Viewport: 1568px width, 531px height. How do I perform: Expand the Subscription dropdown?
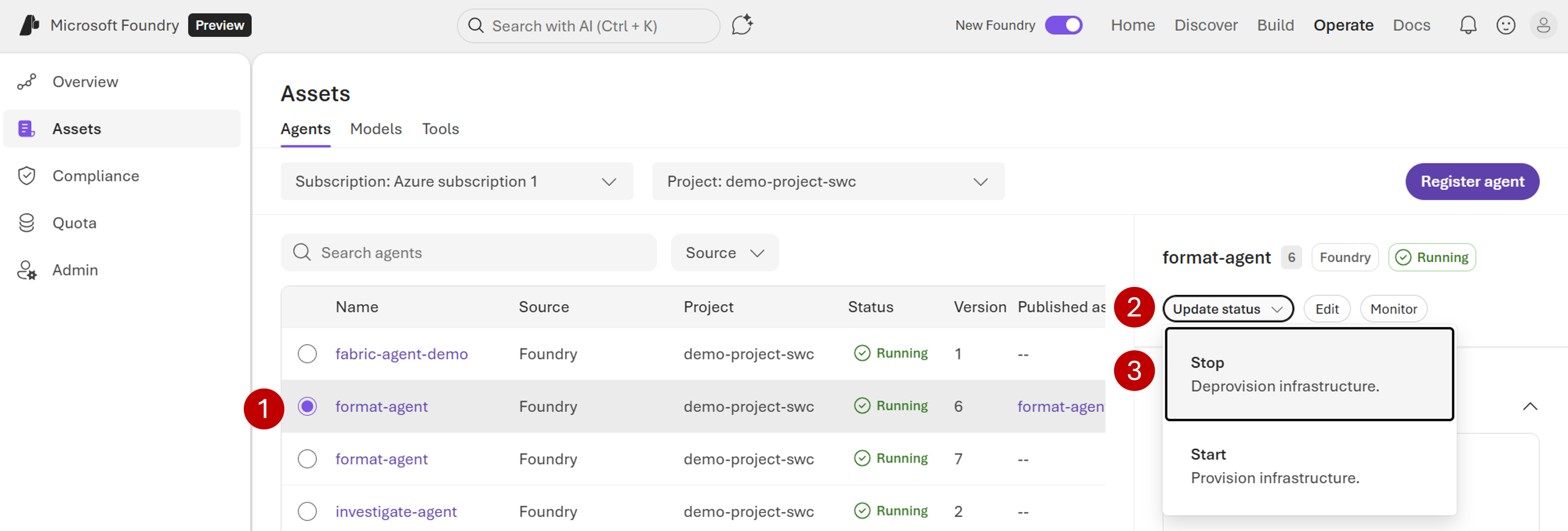(457, 181)
